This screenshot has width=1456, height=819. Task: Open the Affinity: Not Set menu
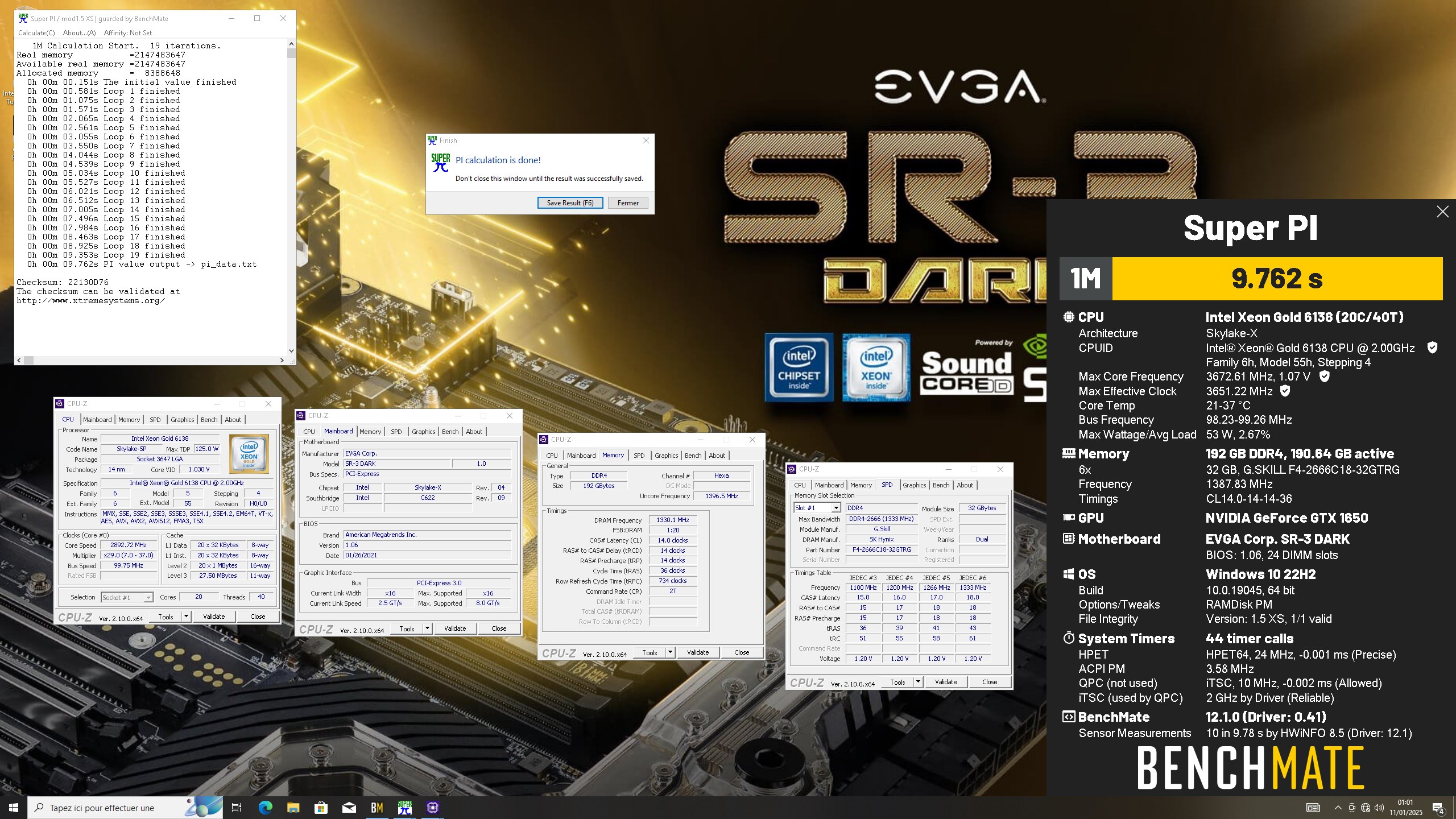[x=128, y=33]
